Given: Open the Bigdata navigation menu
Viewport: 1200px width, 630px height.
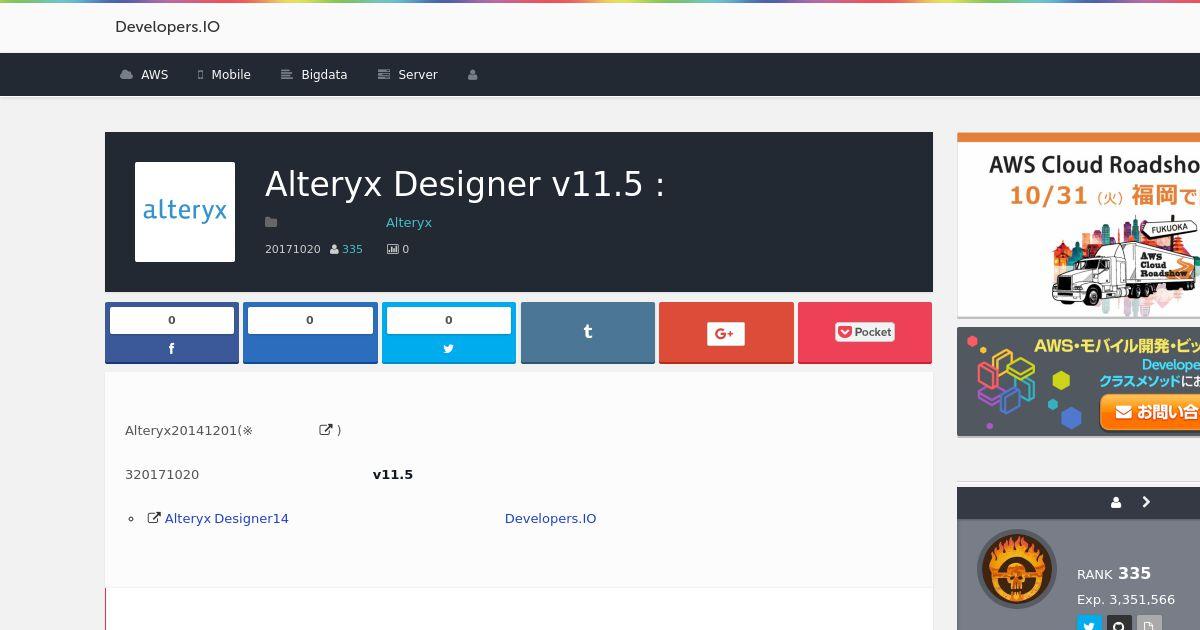Looking at the screenshot, I should 314,75.
